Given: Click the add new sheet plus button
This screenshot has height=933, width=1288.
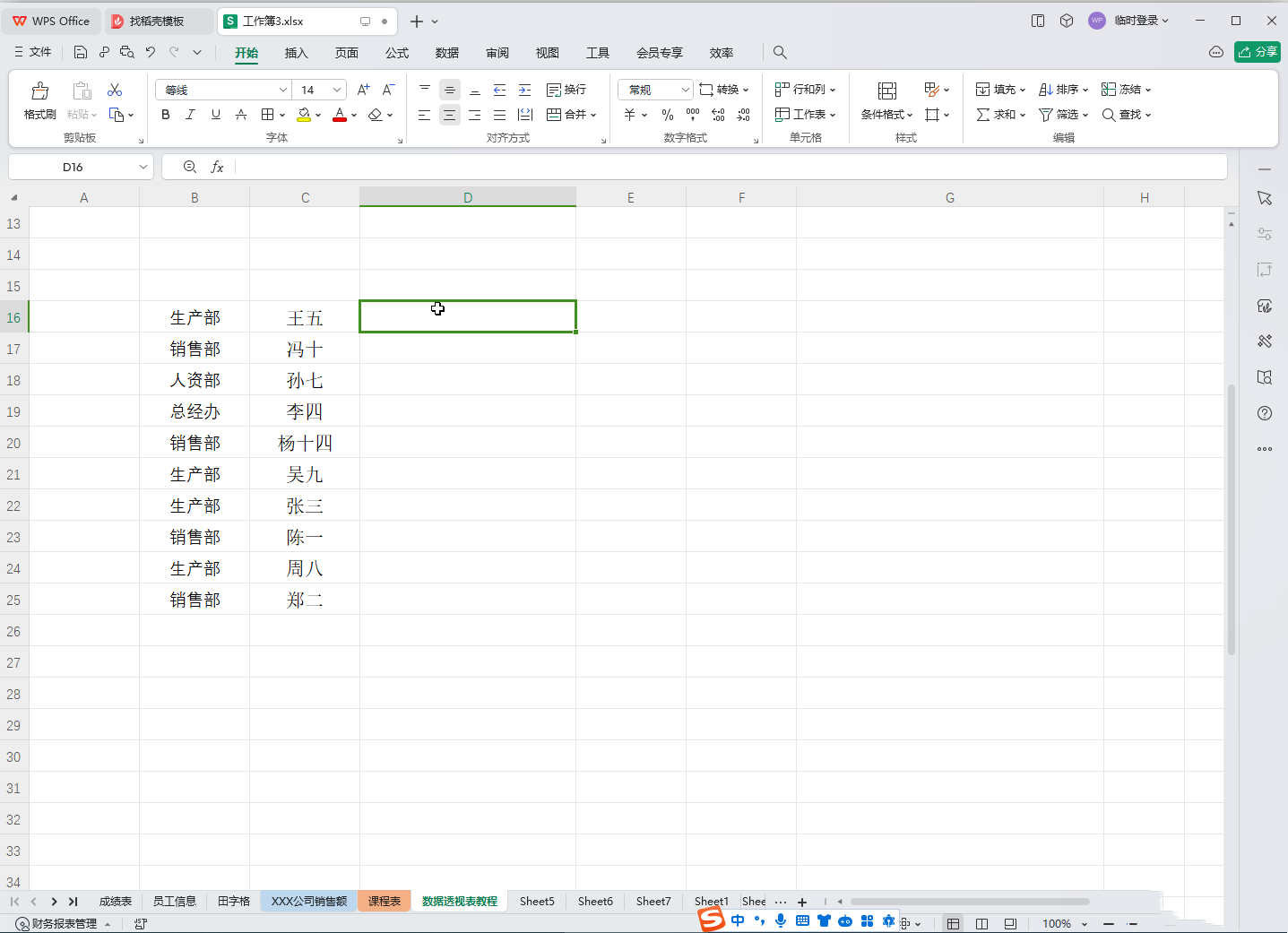Looking at the screenshot, I should pyautogui.click(x=802, y=902).
